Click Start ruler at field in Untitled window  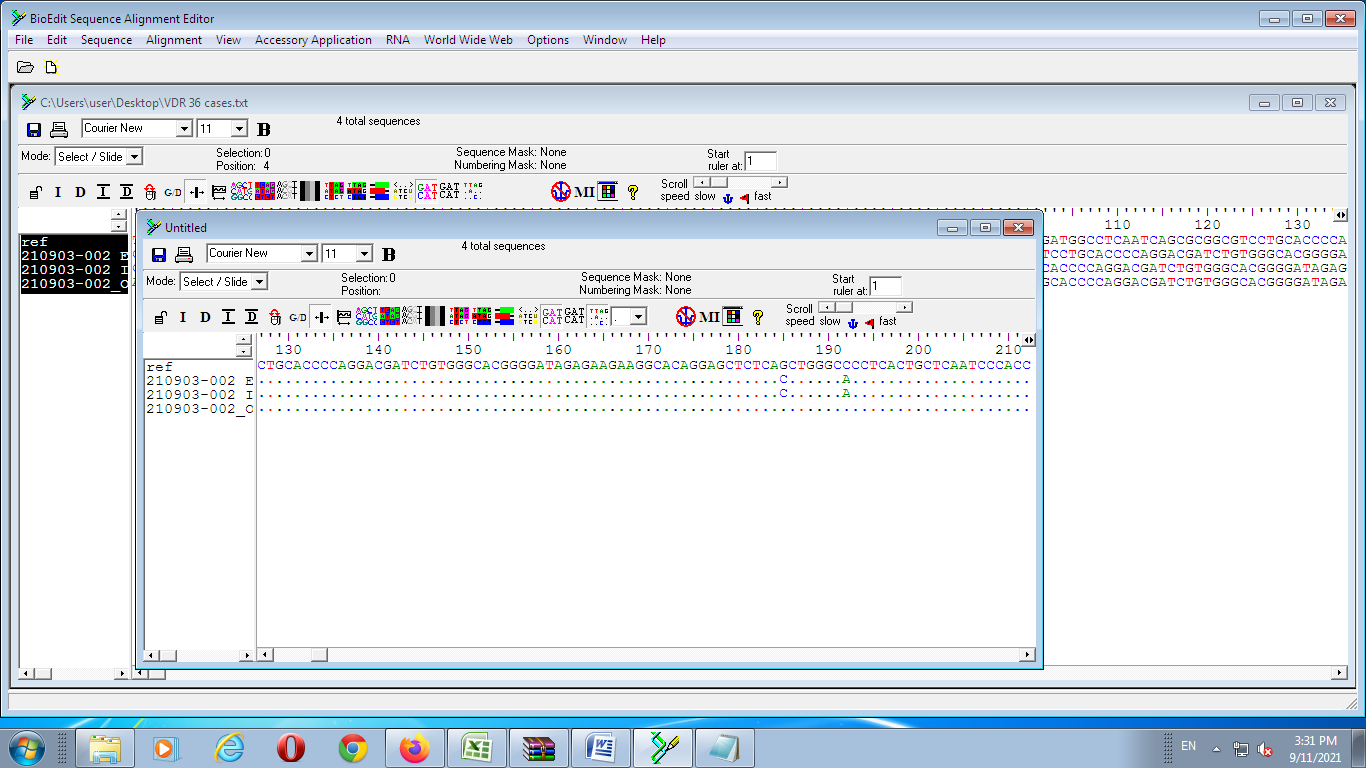coord(885,286)
